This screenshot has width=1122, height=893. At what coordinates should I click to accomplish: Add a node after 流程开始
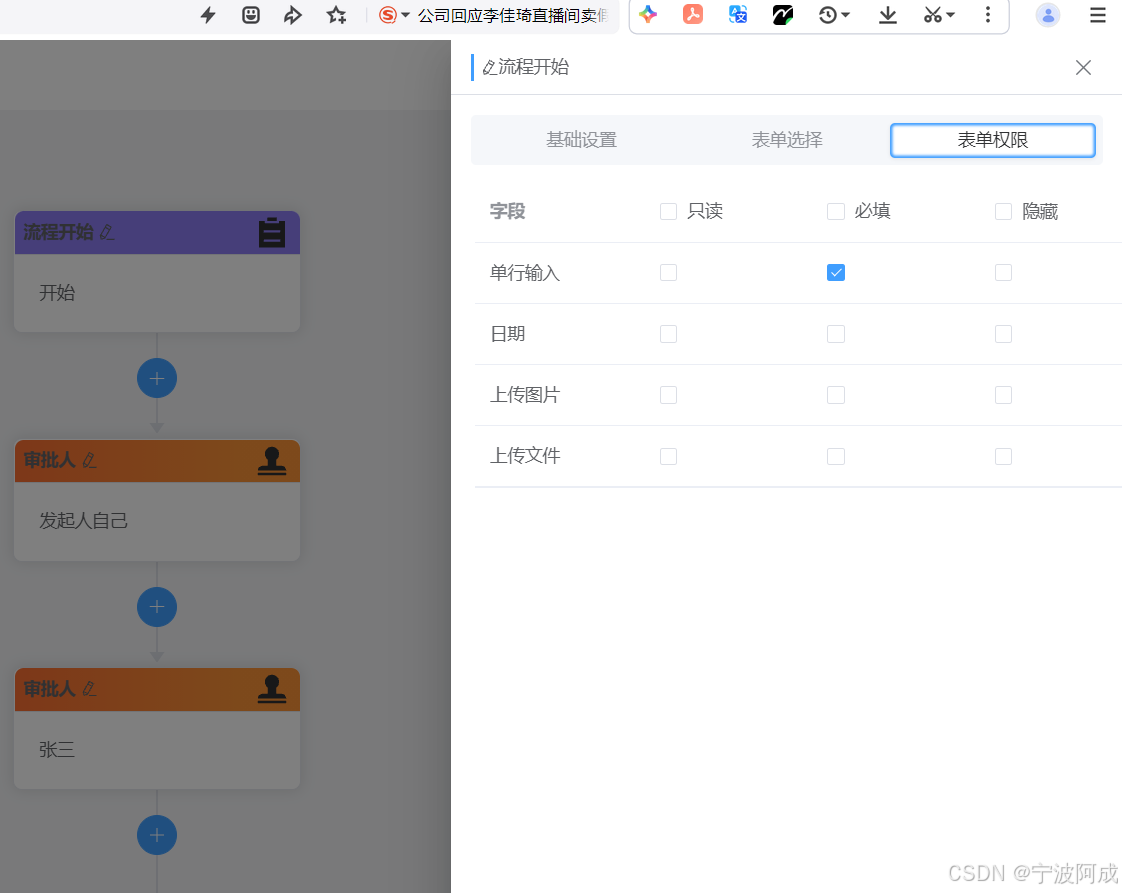(157, 378)
